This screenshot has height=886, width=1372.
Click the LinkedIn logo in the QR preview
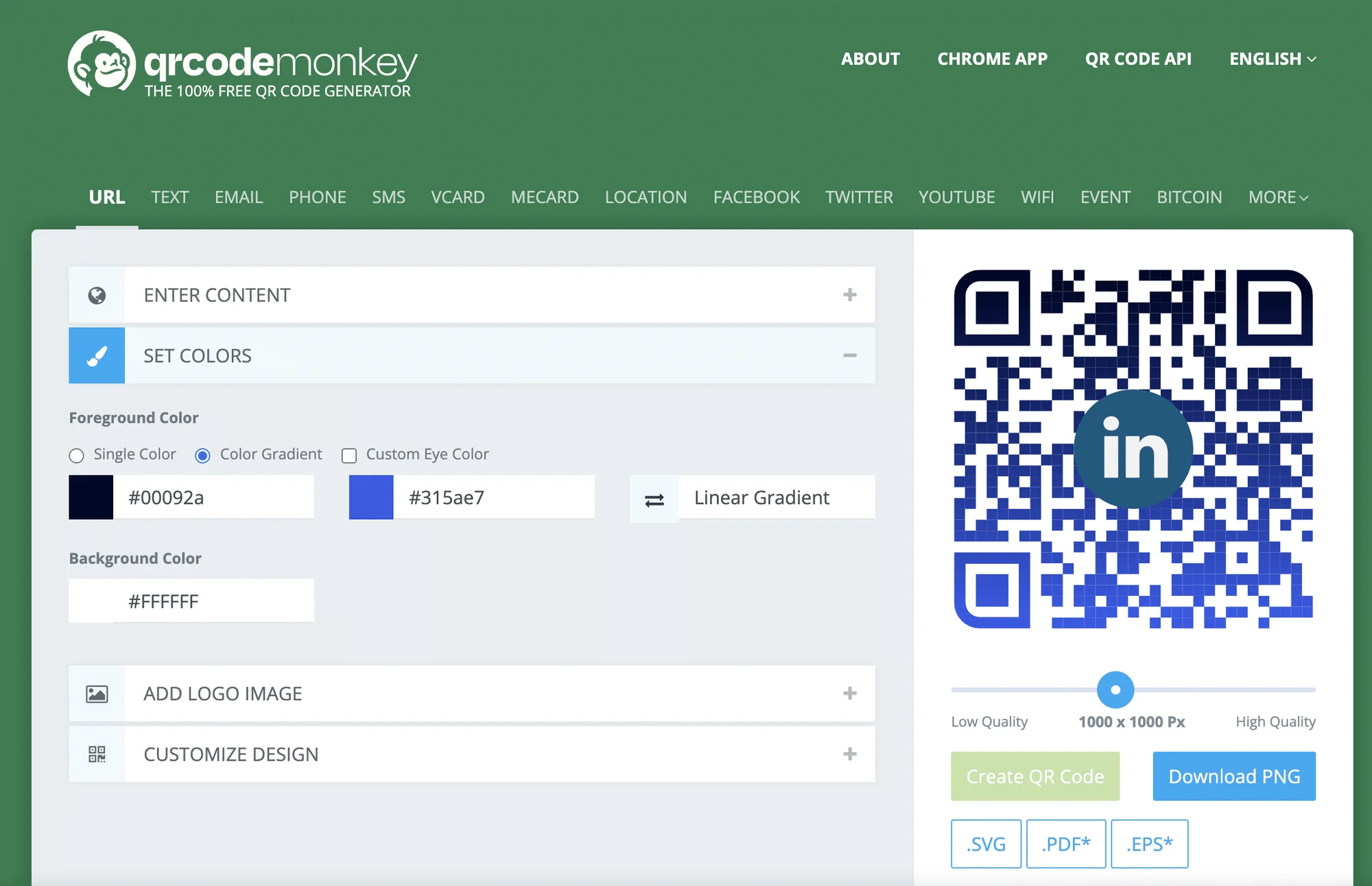(x=1133, y=449)
